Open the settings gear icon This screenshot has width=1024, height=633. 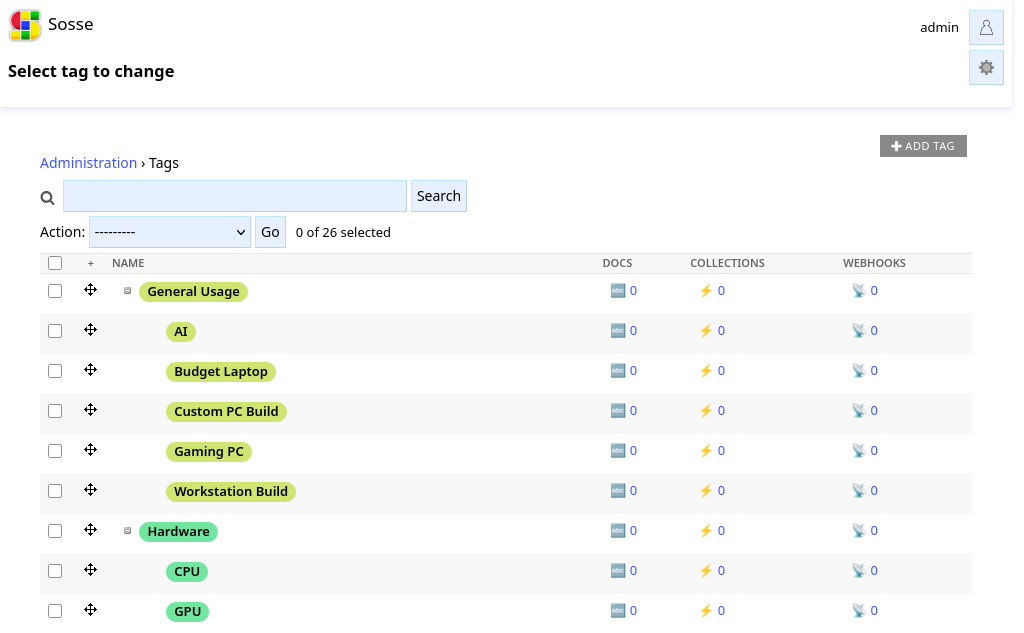986,68
